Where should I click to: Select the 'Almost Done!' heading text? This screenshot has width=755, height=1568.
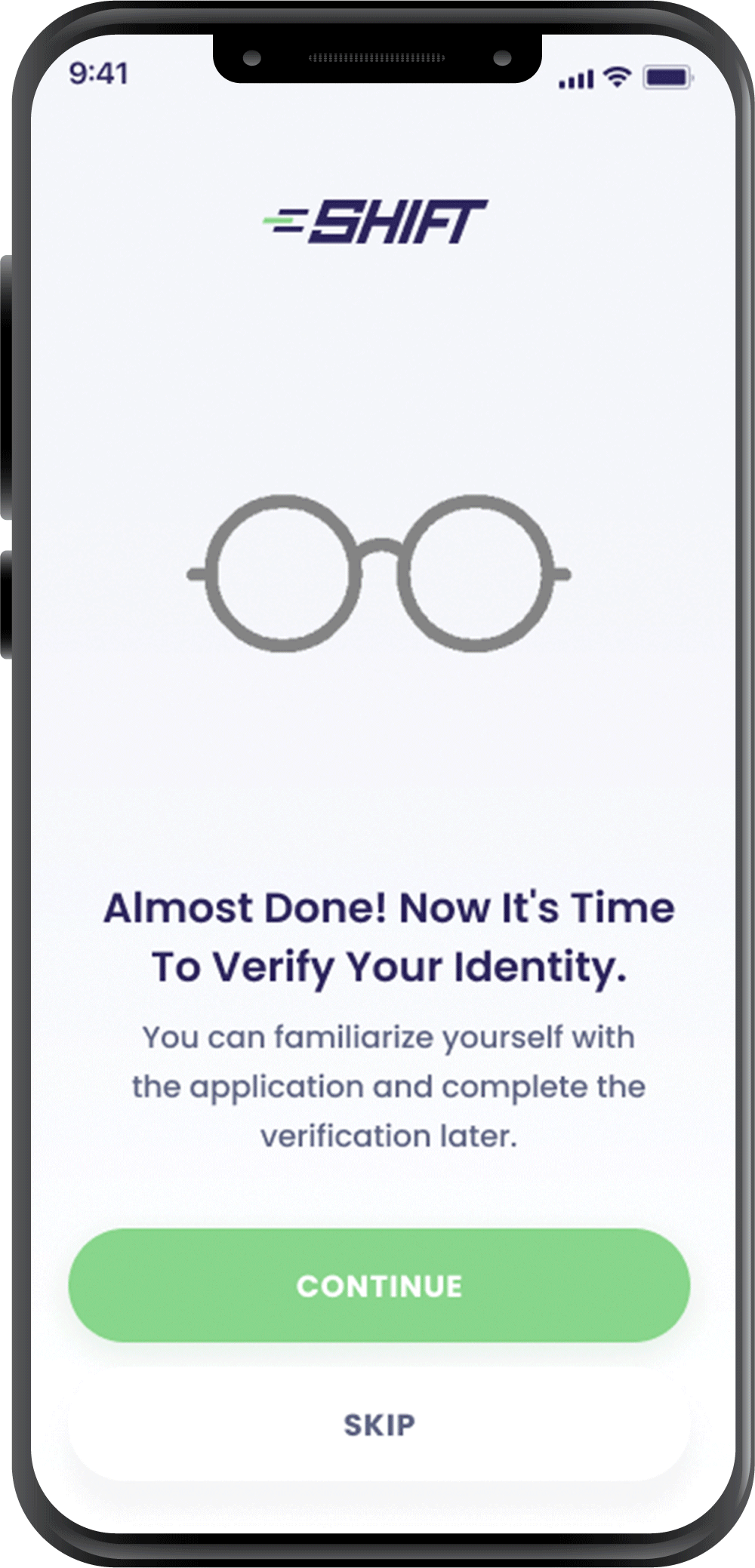pos(245,907)
